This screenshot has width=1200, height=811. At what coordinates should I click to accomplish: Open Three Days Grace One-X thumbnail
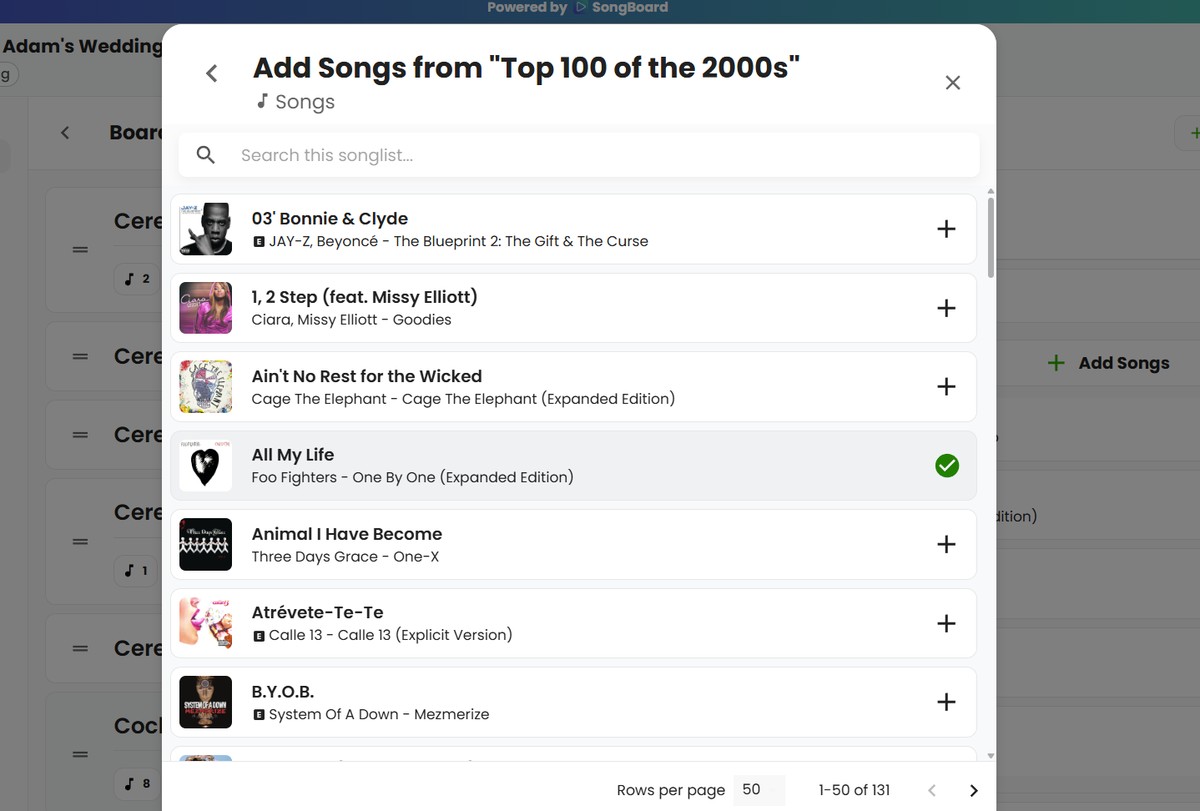tap(206, 544)
